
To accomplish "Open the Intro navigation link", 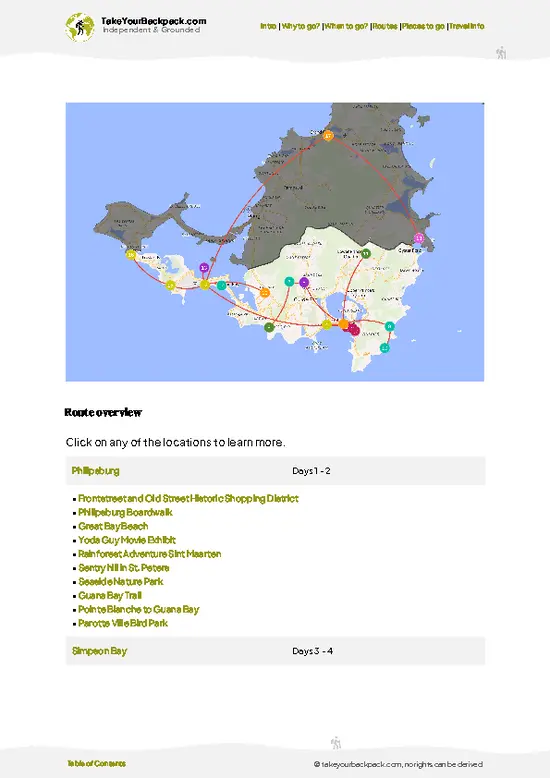I will tap(268, 26).
